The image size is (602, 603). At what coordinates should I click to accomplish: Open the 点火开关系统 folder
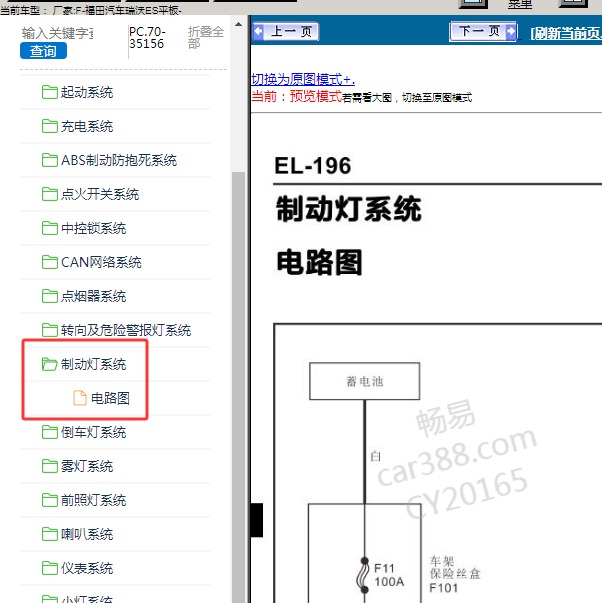tap(100, 194)
